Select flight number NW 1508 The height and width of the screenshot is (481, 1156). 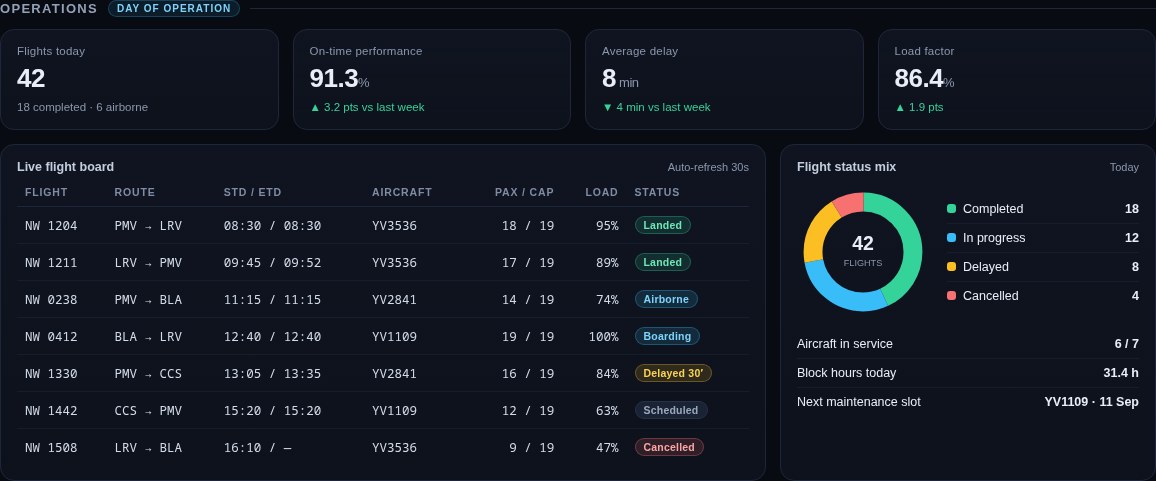[51, 448]
